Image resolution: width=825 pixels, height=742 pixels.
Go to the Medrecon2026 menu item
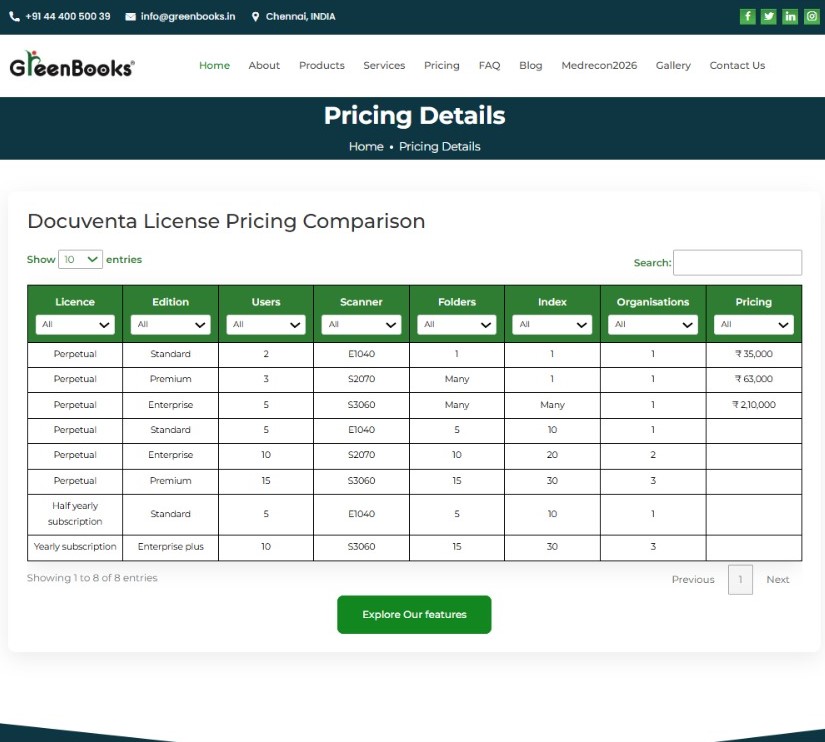point(599,66)
